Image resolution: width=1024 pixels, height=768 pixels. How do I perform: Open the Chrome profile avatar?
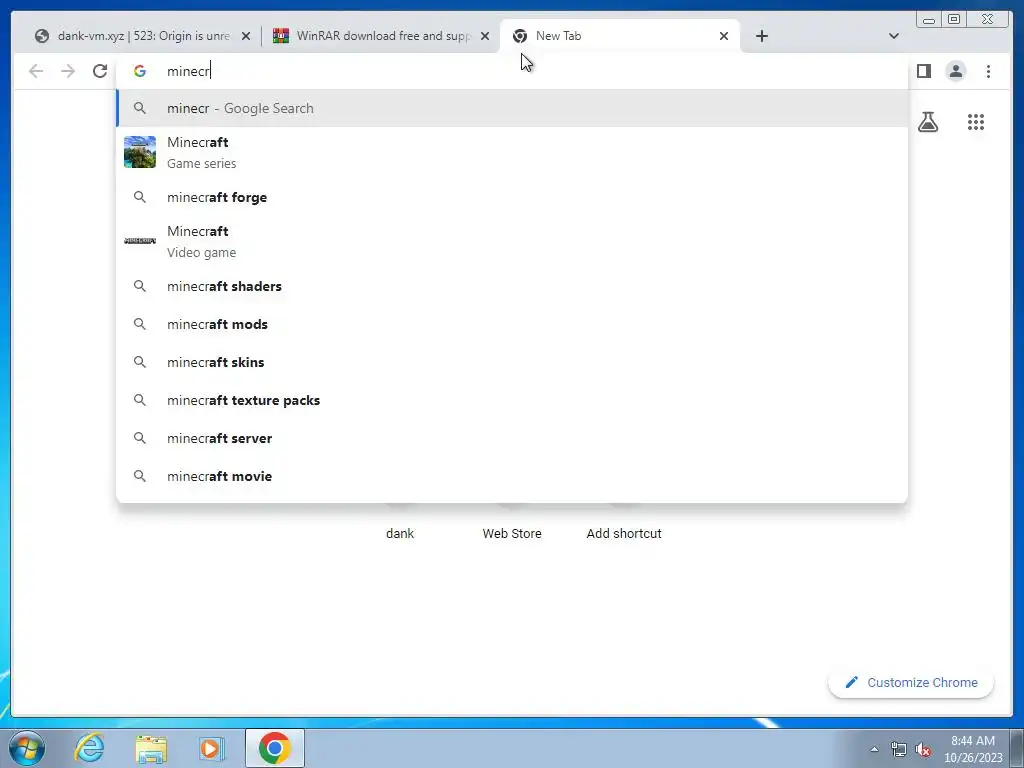[955, 71]
